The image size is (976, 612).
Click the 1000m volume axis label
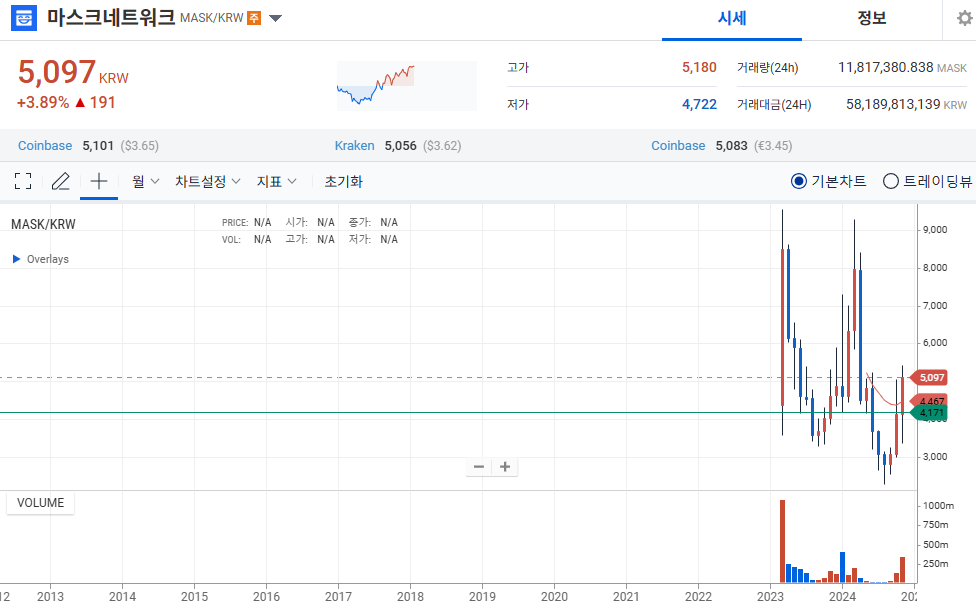click(939, 506)
